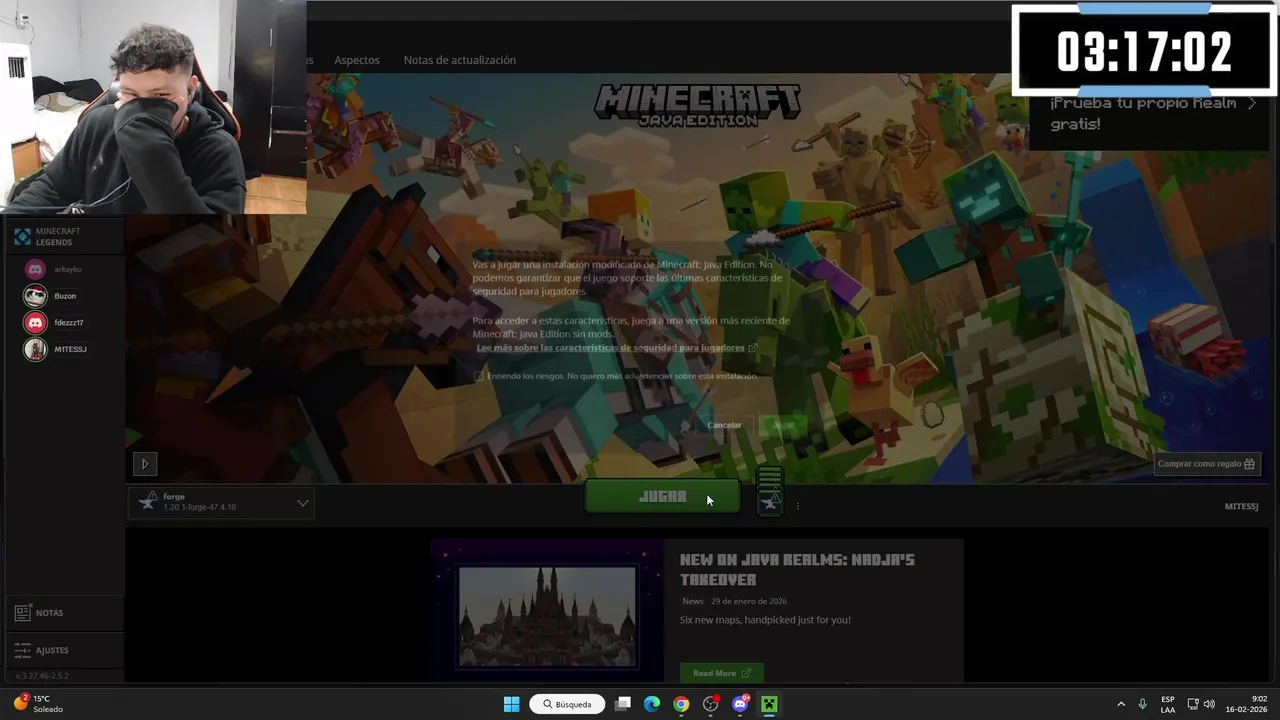Click the green JUGAR button
The height and width of the screenshot is (720, 1280).
click(x=663, y=497)
